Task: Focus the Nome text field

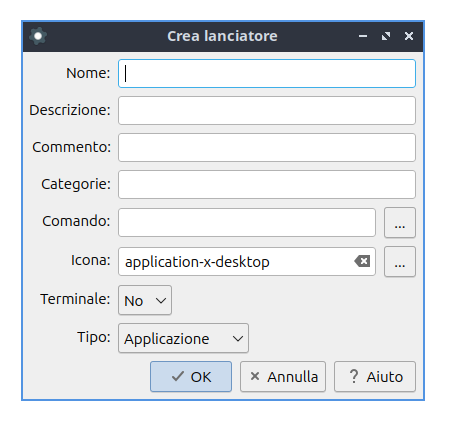Action: point(267,74)
